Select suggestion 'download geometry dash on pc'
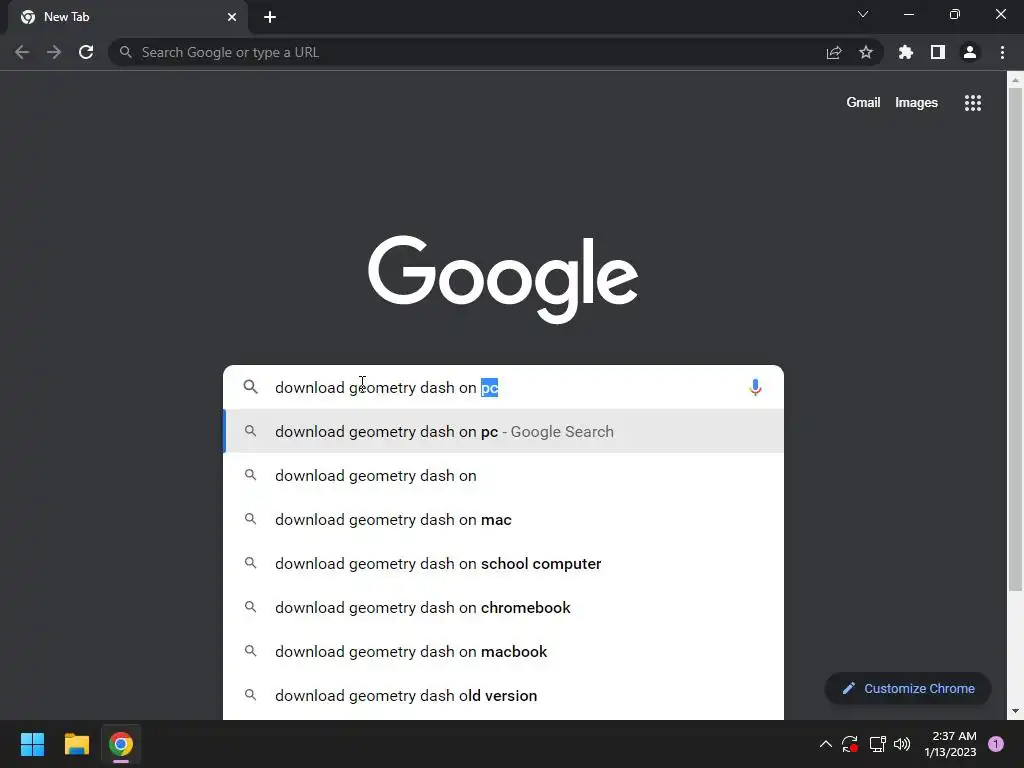 (504, 431)
